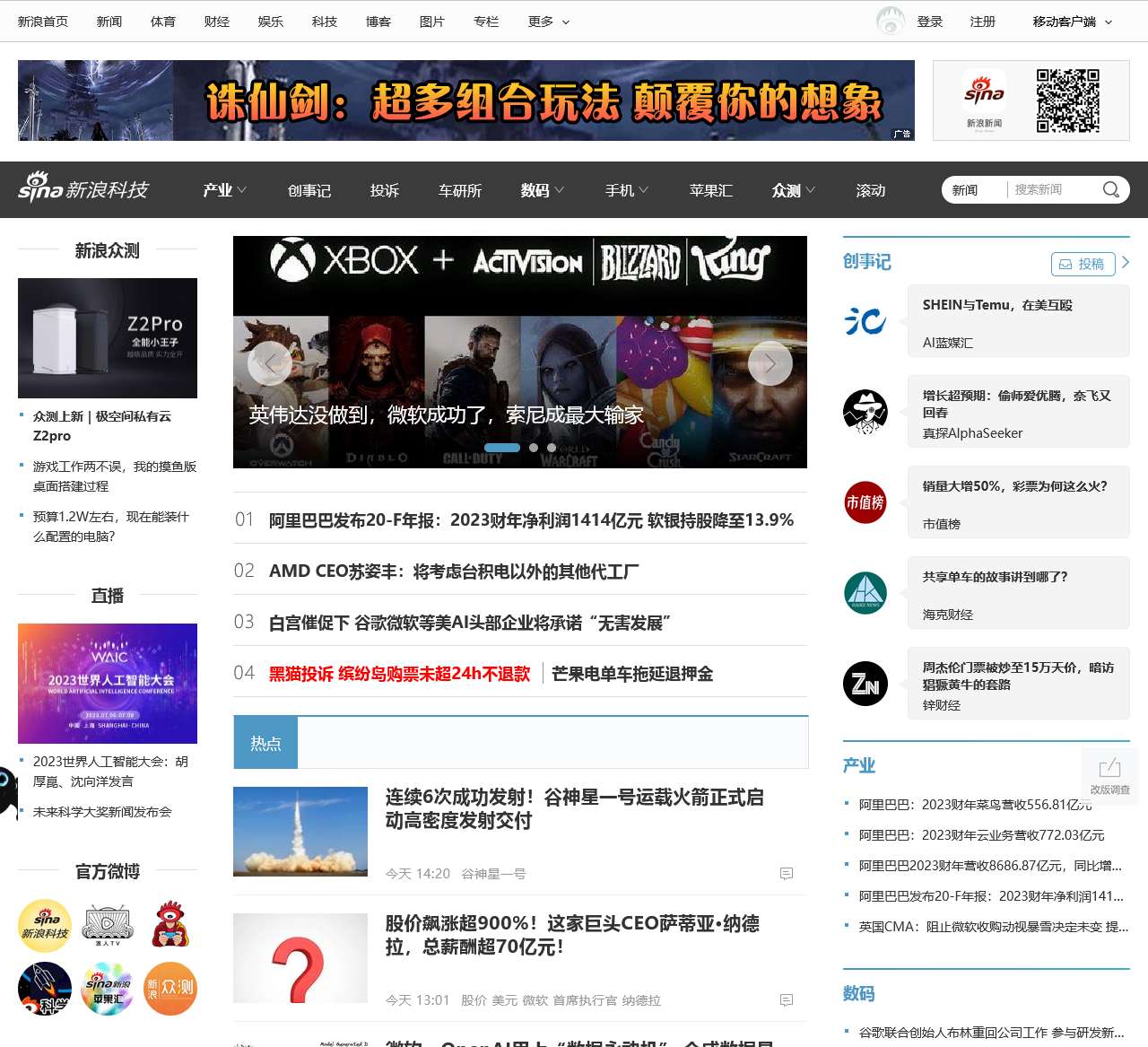This screenshot has width=1148, height=1047.
Task: Open the red game mascot weibo icon
Action: click(x=170, y=926)
